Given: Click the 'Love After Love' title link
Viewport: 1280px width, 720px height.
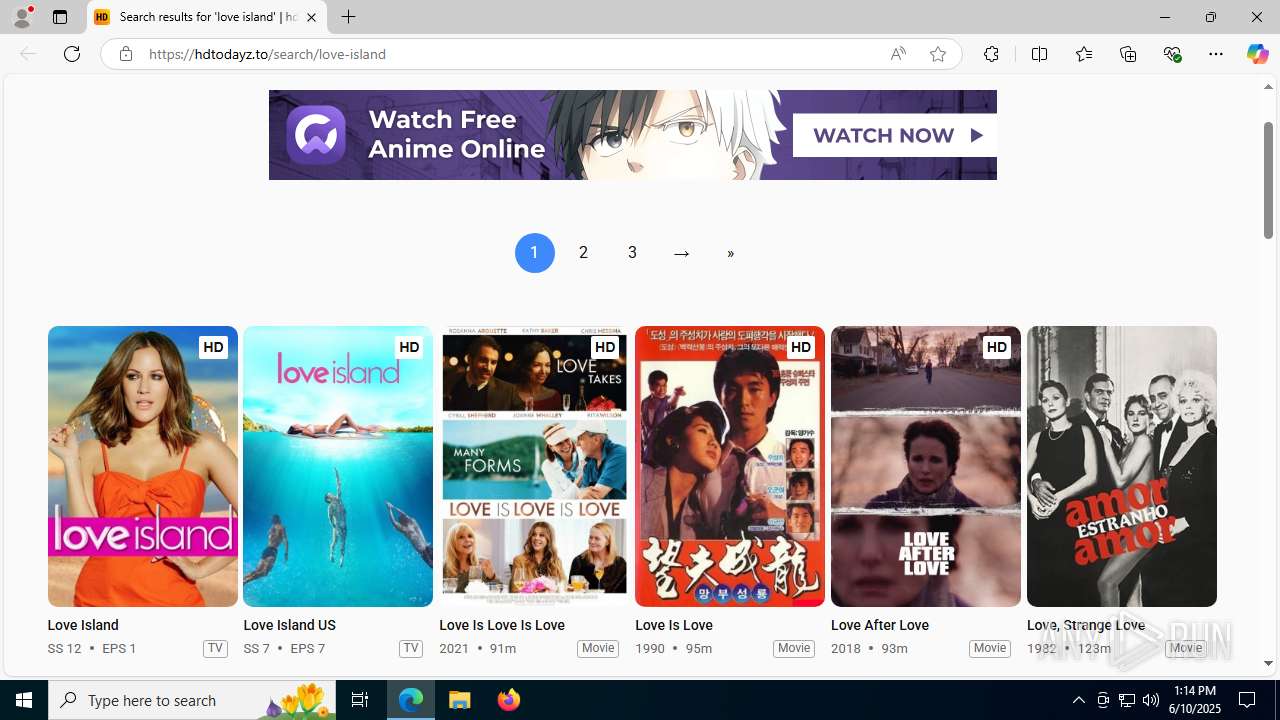Looking at the screenshot, I should point(880,625).
